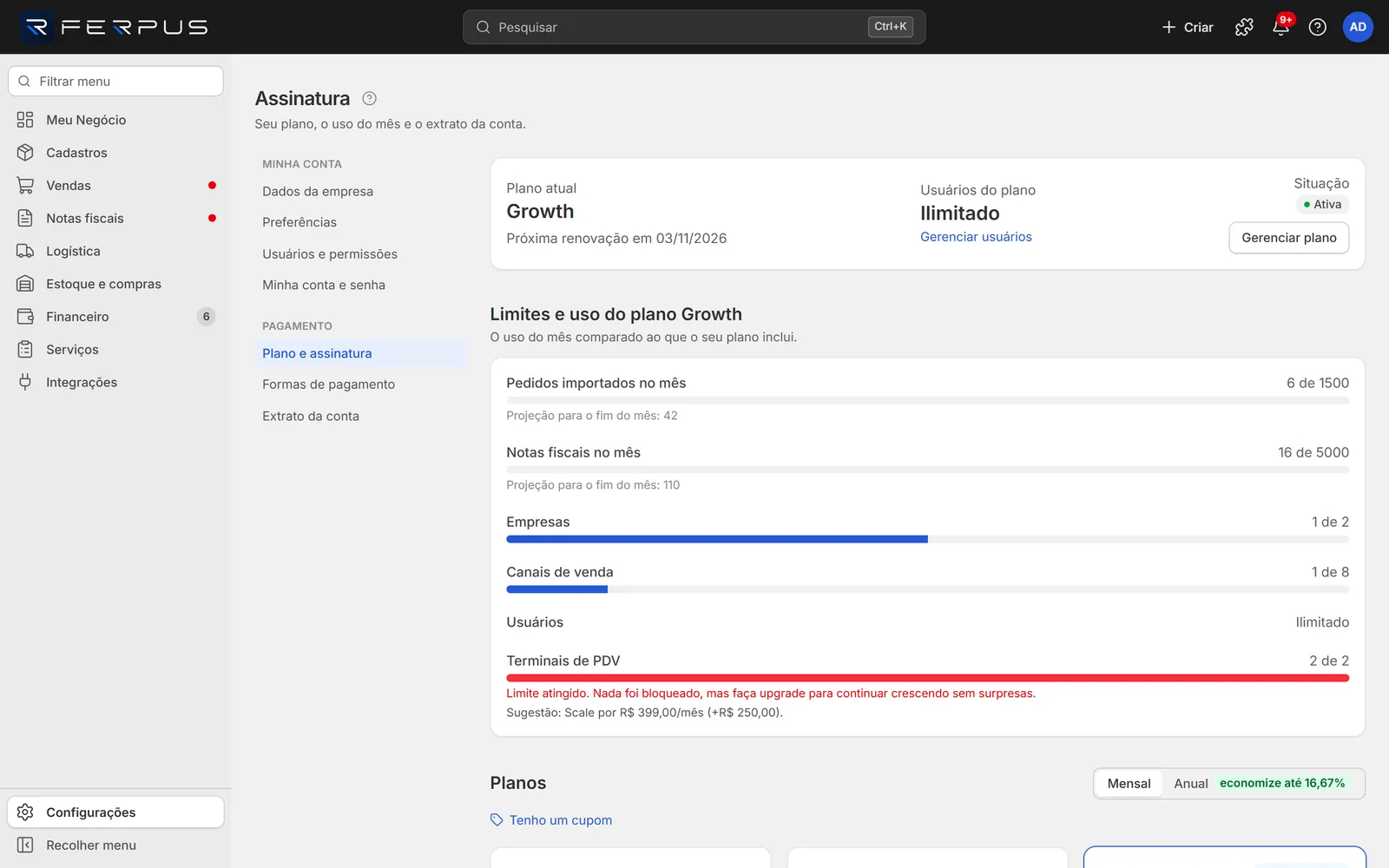This screenshot has height=868, width=1389.
Task: Click the Terminais de PDV red usage bar
Action: (927, 678)
